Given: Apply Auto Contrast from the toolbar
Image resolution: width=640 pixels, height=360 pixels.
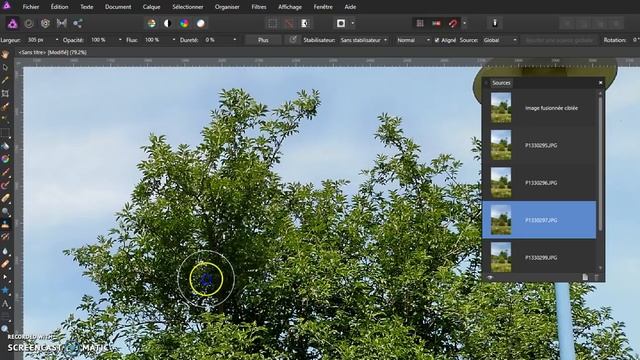Looking at the screenshot, I should coord(167,23).
